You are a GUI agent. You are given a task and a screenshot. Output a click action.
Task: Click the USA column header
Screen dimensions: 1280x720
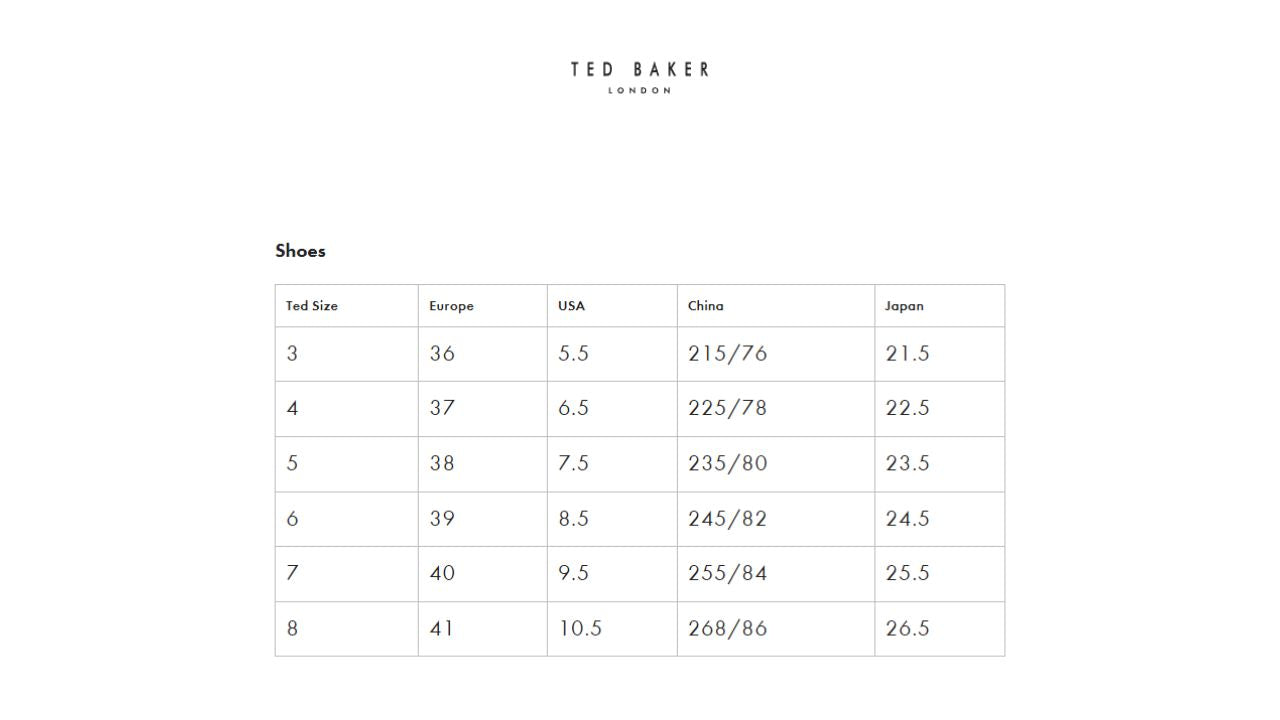(571, 306)
